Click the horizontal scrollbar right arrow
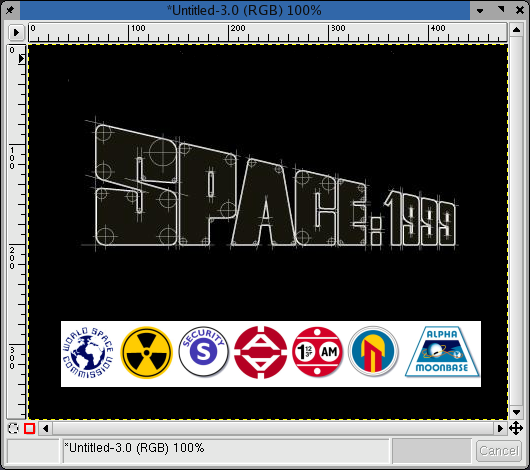530x470 pixels. point(500,429)
